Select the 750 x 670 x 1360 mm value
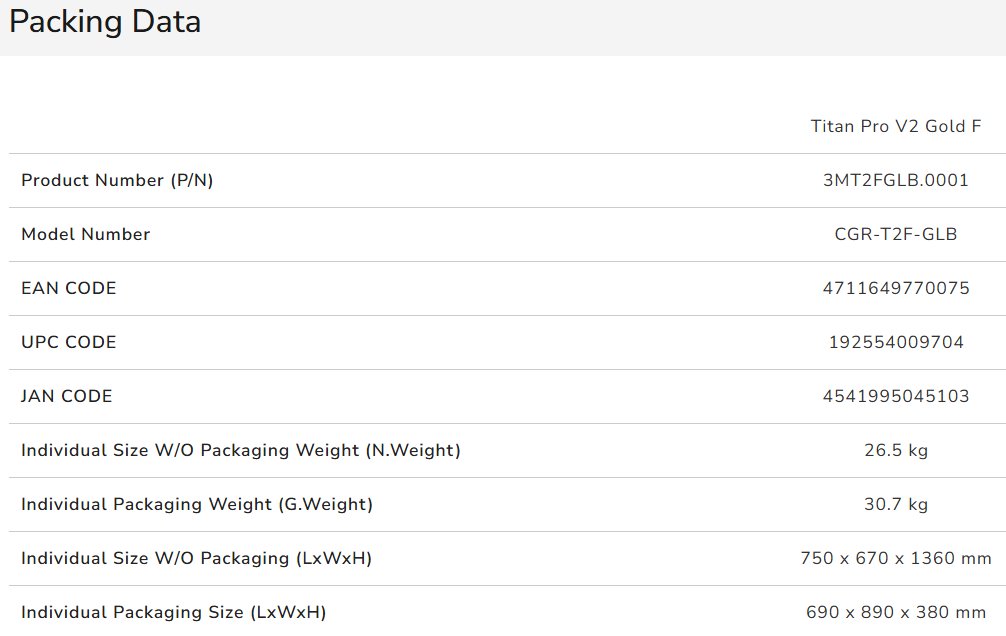Image resolution: width=1006 pixels, height=636 pixels. point(896,558)
